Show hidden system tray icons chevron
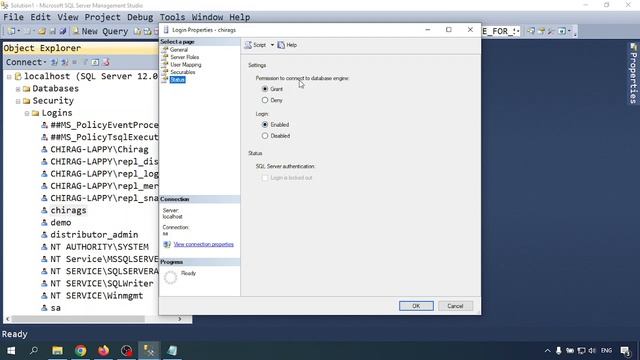This screenshot has width=640, height=360. (547, 351)
